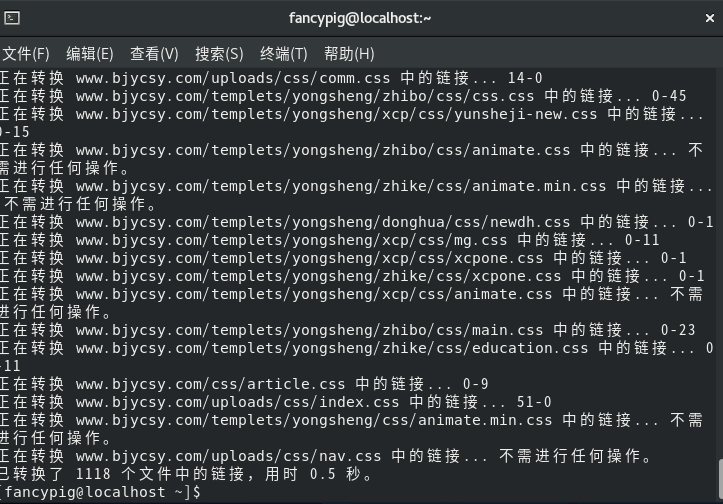Open the 查看(V) menu
723x504 pixels.
153,54
